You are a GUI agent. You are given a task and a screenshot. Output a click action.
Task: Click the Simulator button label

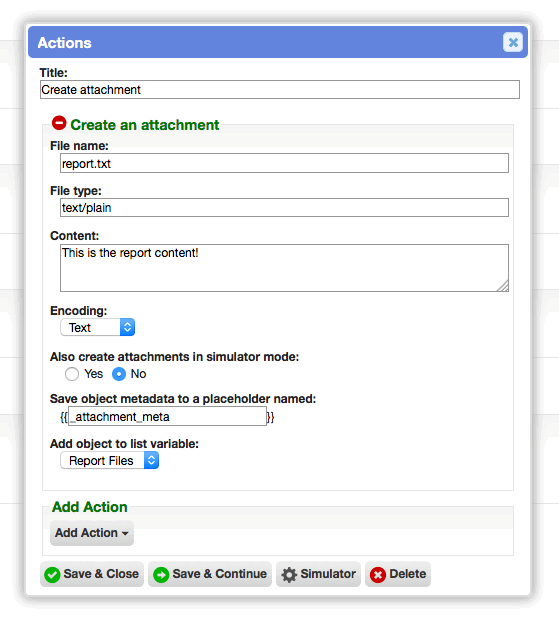(x=328, y=574)
